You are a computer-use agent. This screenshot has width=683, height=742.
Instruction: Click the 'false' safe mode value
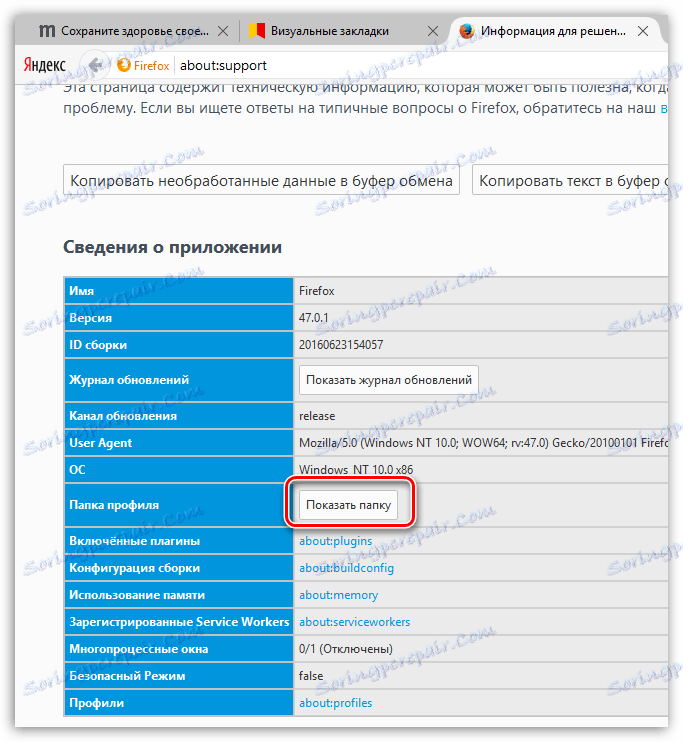(311, 676)
